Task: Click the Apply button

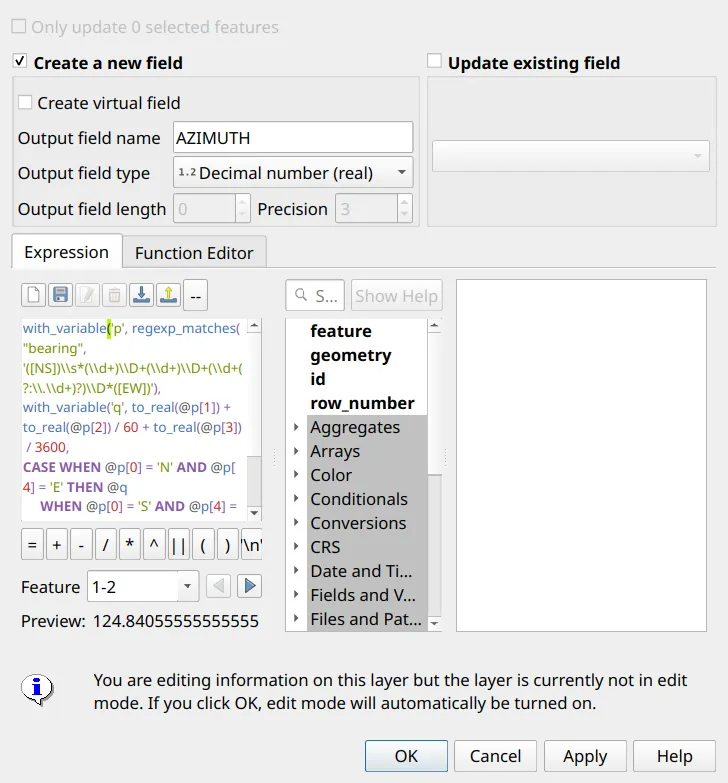Action: tap(585, 756)
